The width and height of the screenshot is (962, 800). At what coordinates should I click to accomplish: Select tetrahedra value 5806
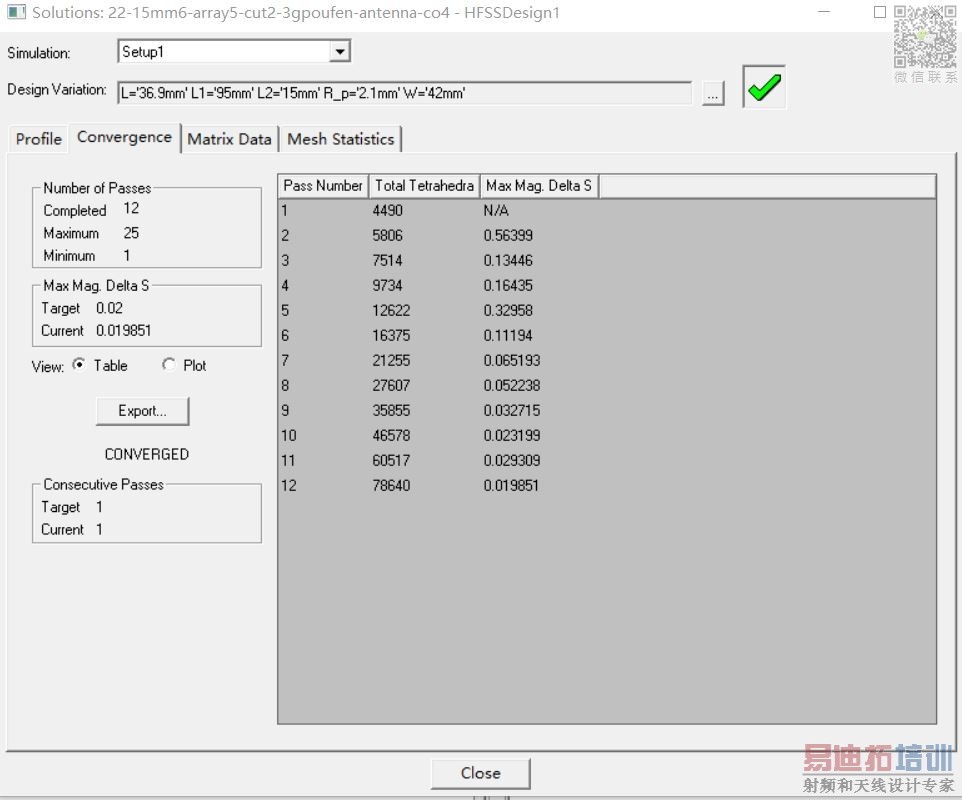pos(388,236)
